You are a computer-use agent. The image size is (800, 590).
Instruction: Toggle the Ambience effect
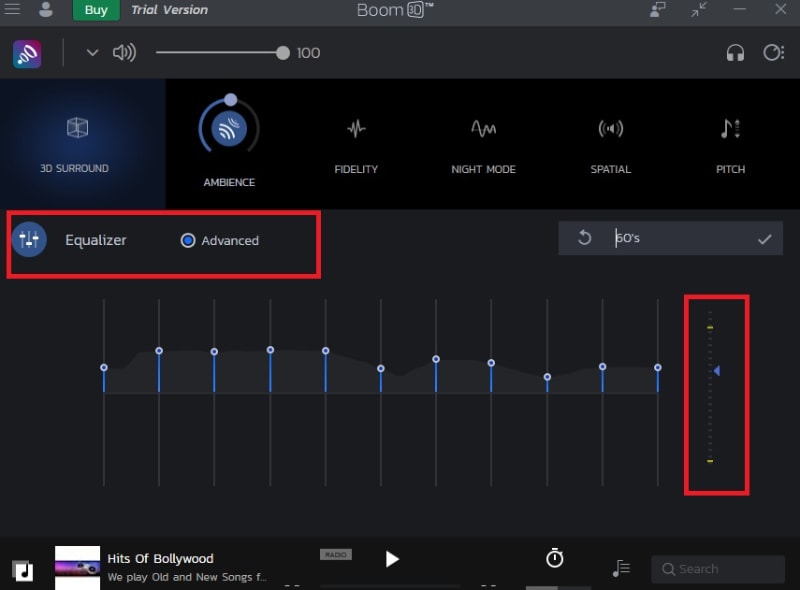[229, 129]
